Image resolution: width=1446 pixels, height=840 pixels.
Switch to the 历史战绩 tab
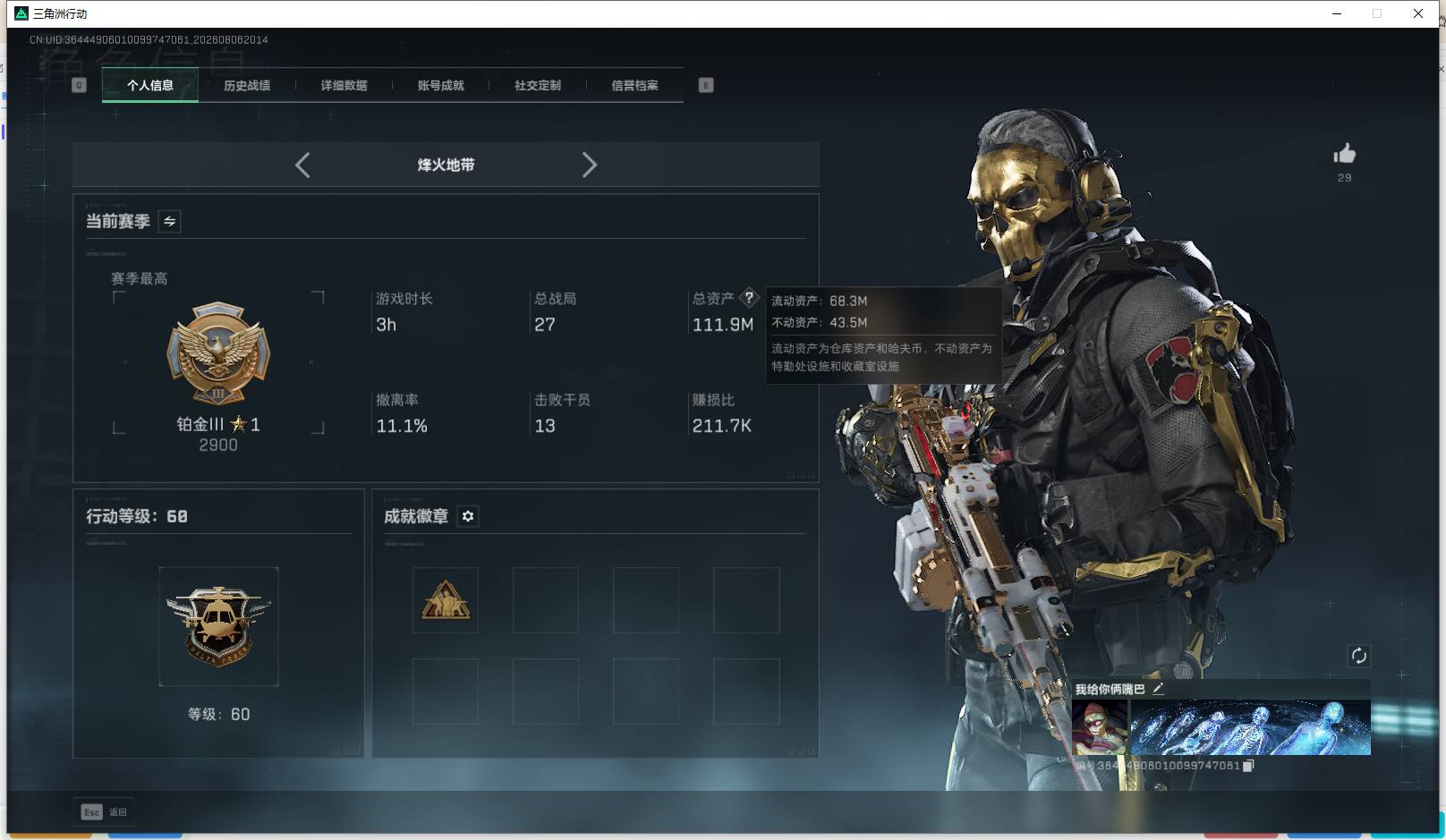247,85
